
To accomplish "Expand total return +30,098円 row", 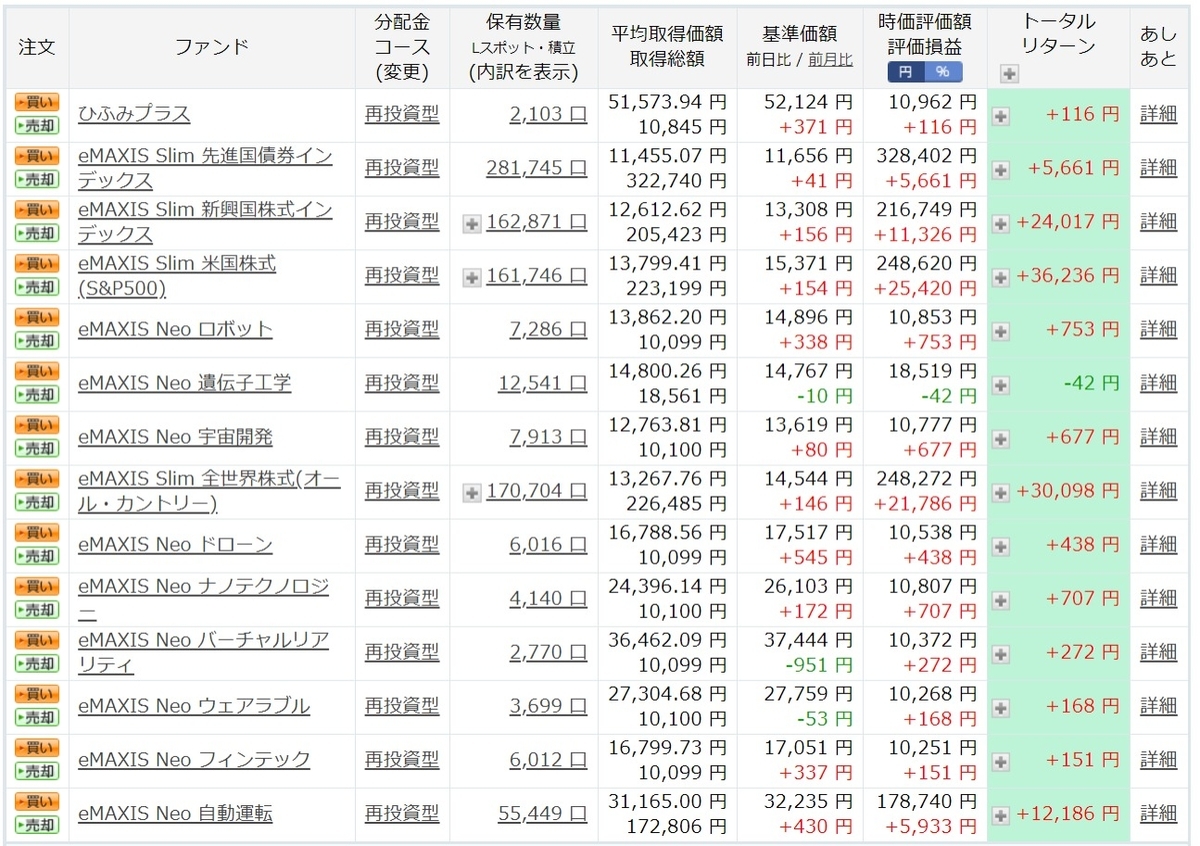I will click(x=1001, y=494).
